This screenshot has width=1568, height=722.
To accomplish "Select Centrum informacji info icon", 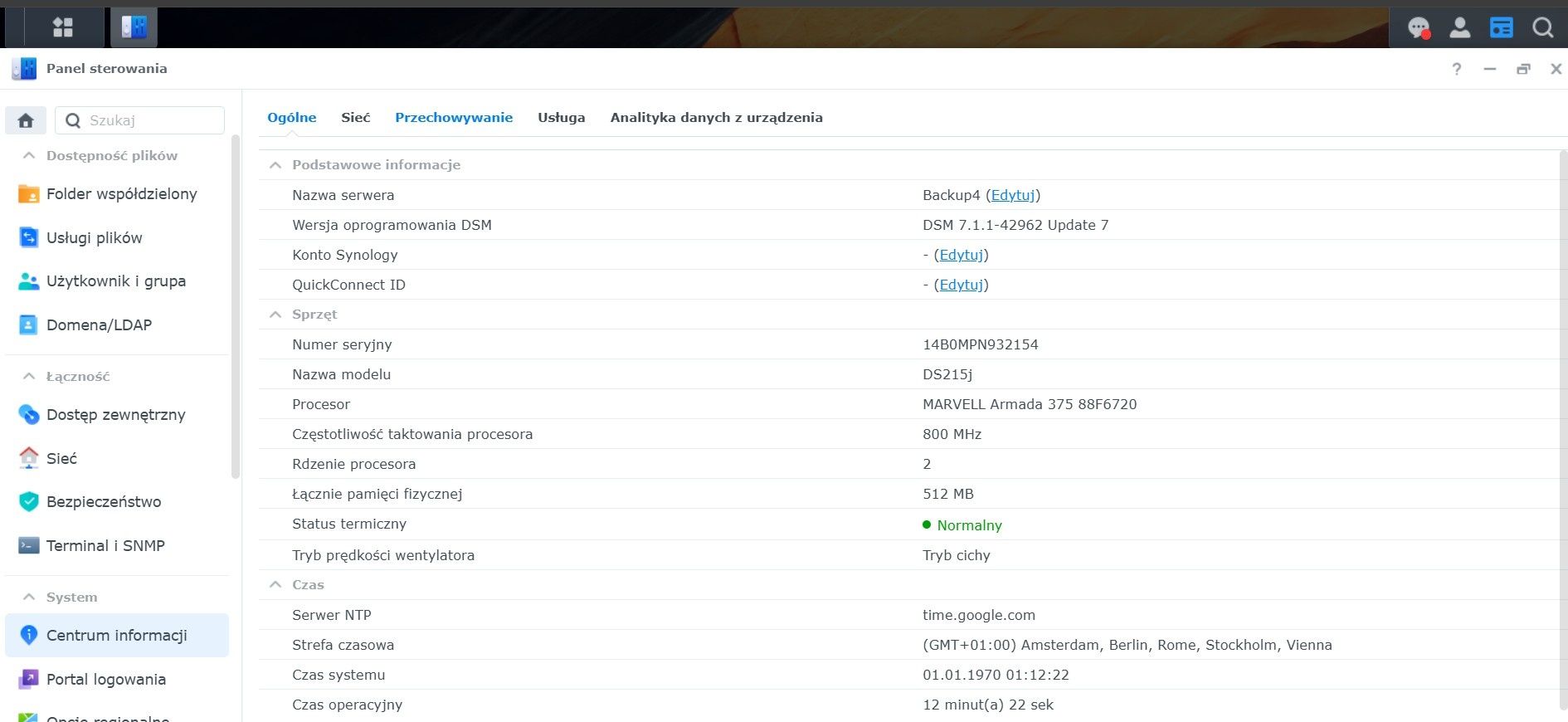I will point(29,635).
